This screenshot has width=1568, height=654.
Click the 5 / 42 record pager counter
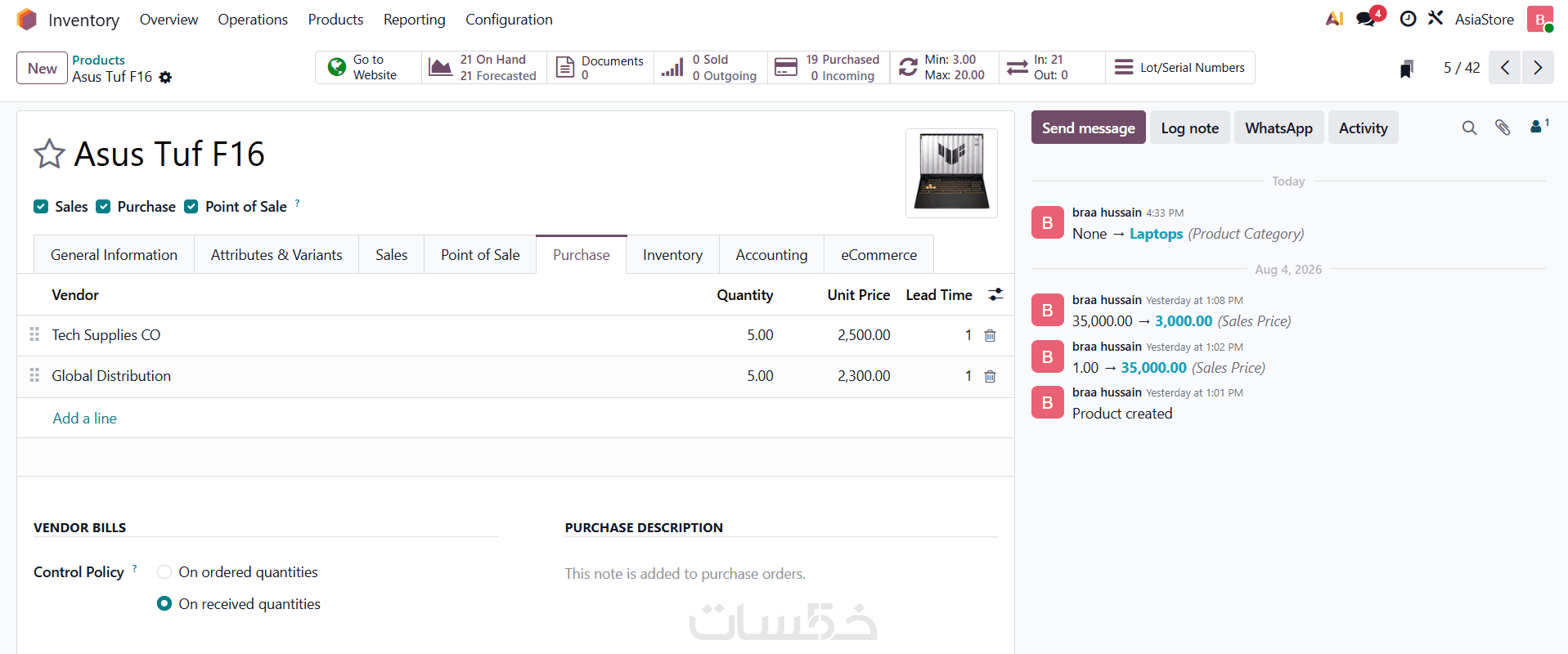tap(1462, 68)
